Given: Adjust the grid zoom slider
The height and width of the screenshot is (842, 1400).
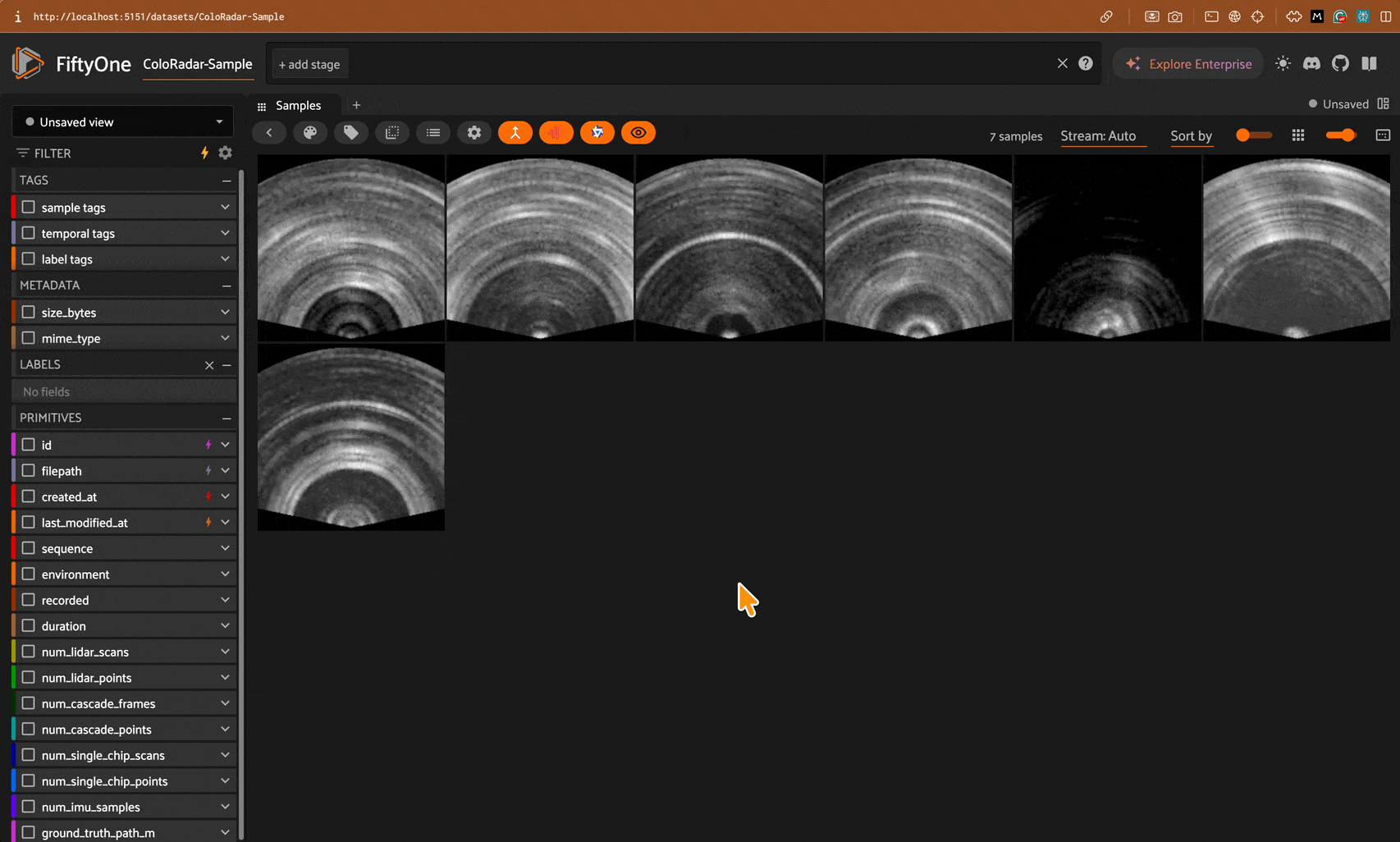Looking at the screenshot, I should (x=1341, y=135).
